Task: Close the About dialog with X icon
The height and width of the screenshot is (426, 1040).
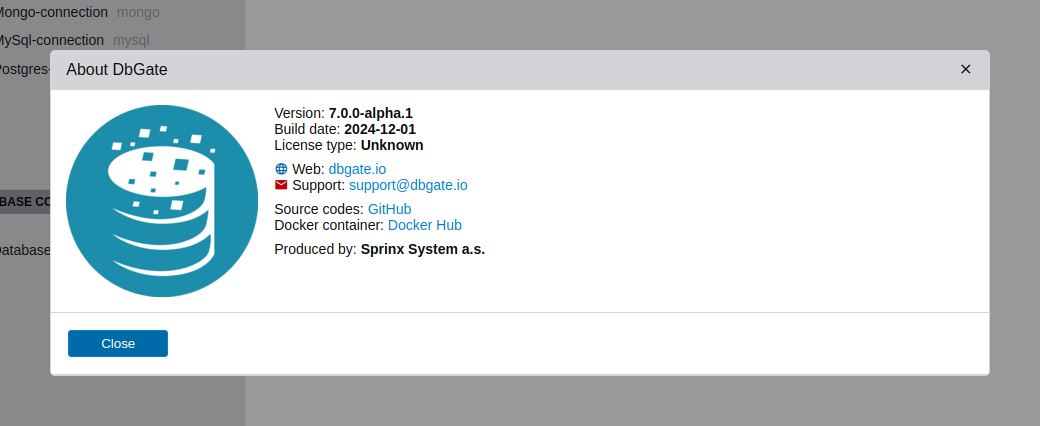Action: pyautogui.click(x=965, y=69)
